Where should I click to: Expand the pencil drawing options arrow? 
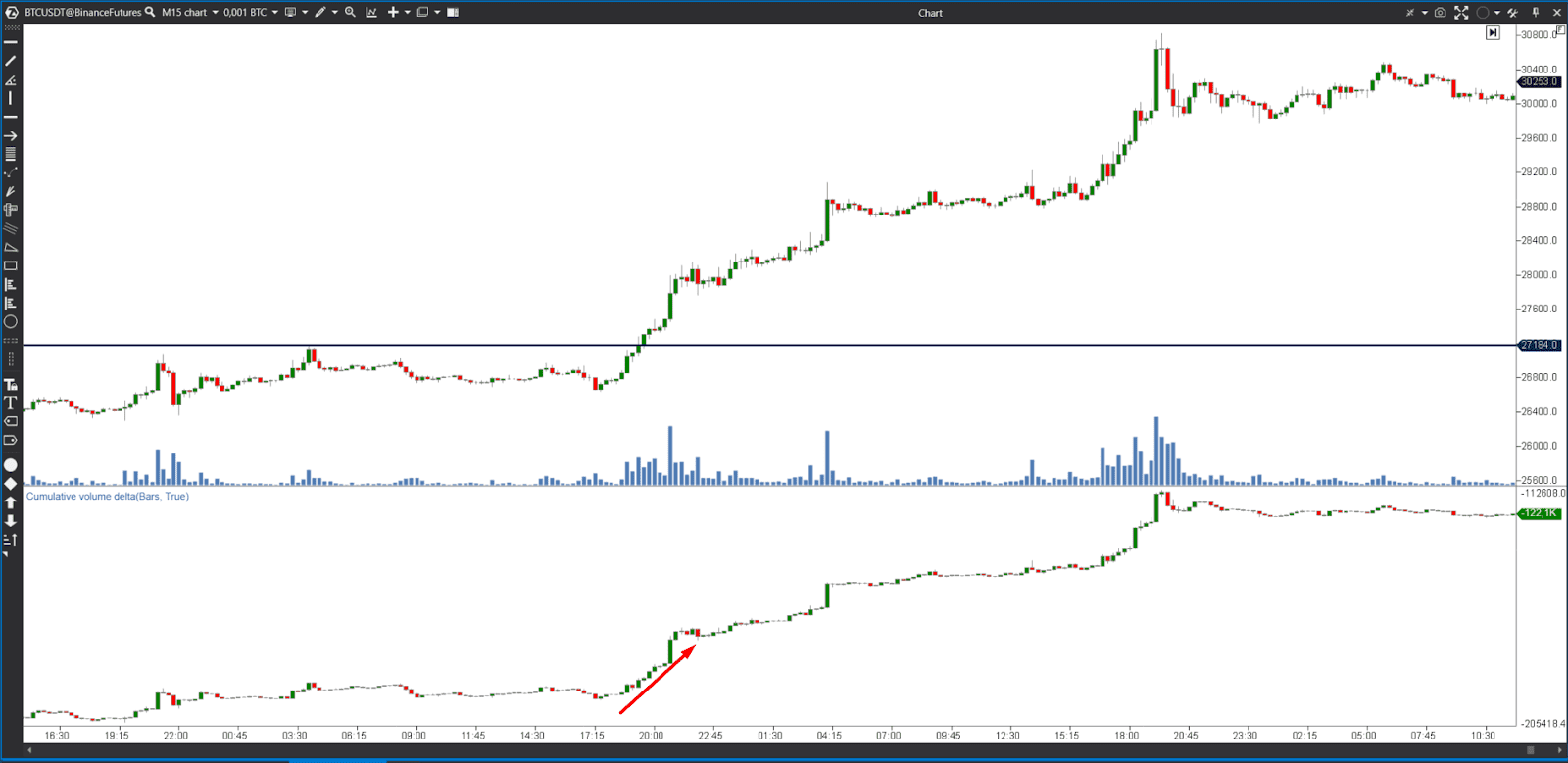(335, 12)
